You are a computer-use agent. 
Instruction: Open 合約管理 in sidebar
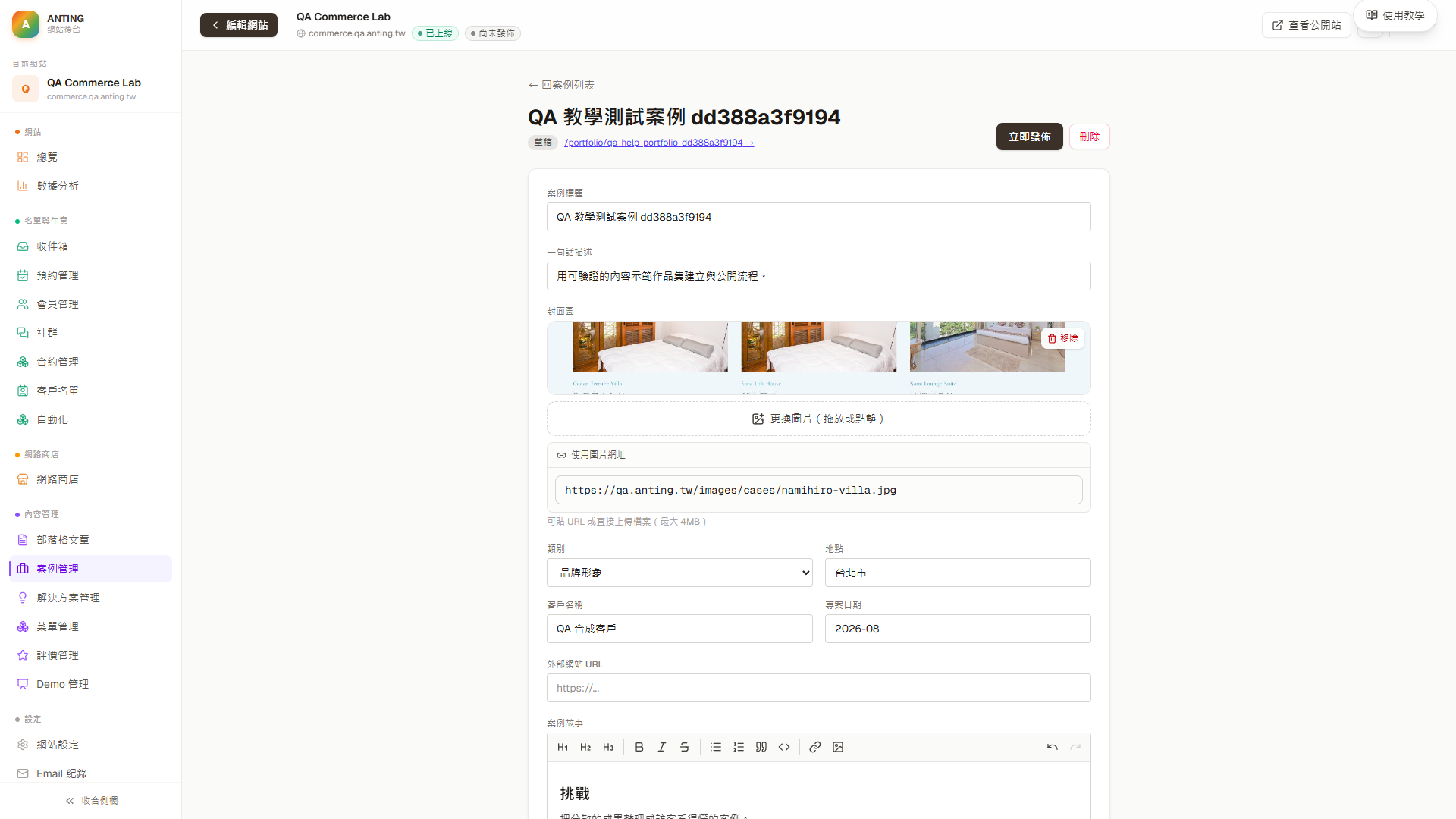[x=91, y=362]
